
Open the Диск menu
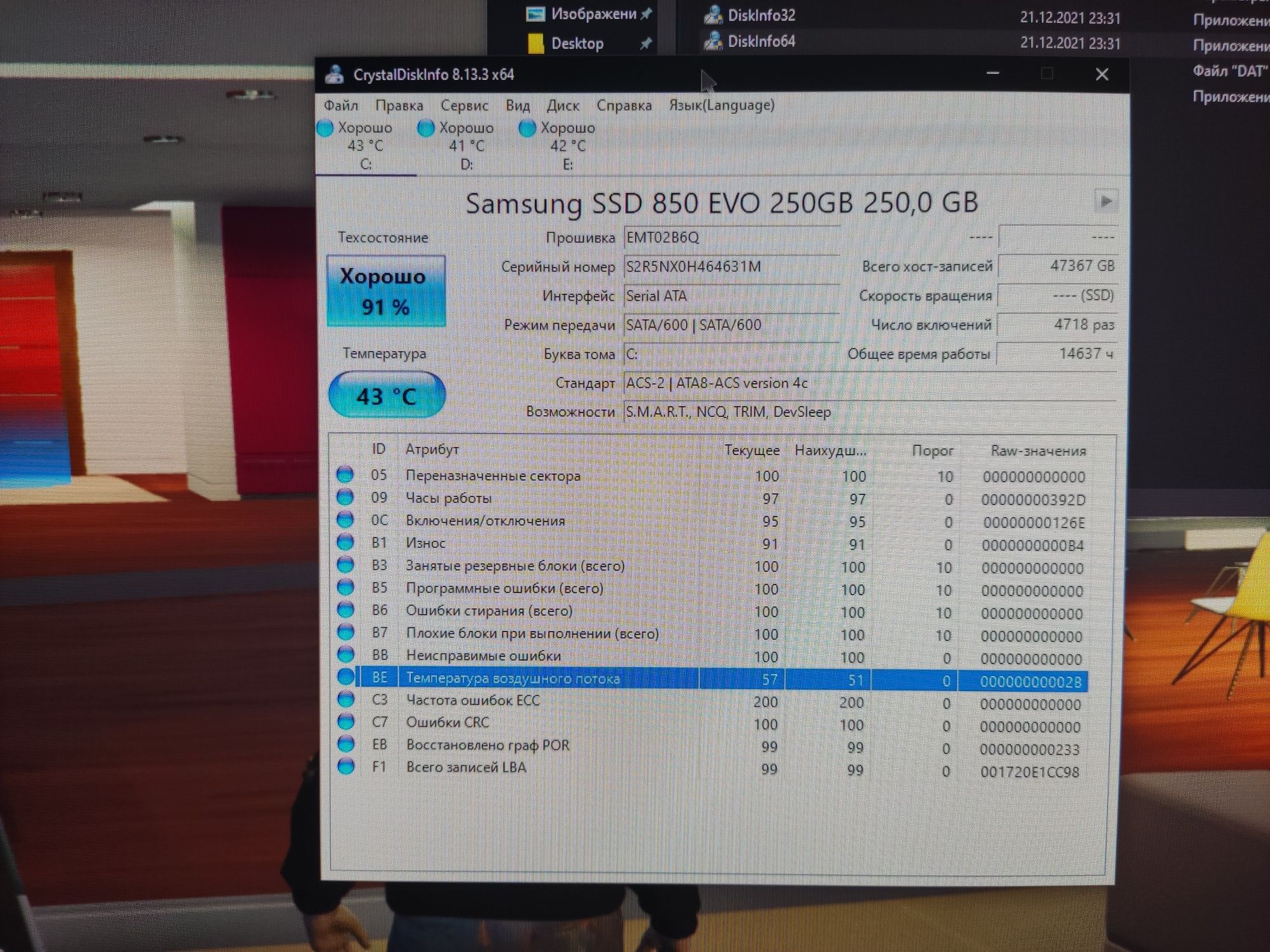[x=563, y=105]
